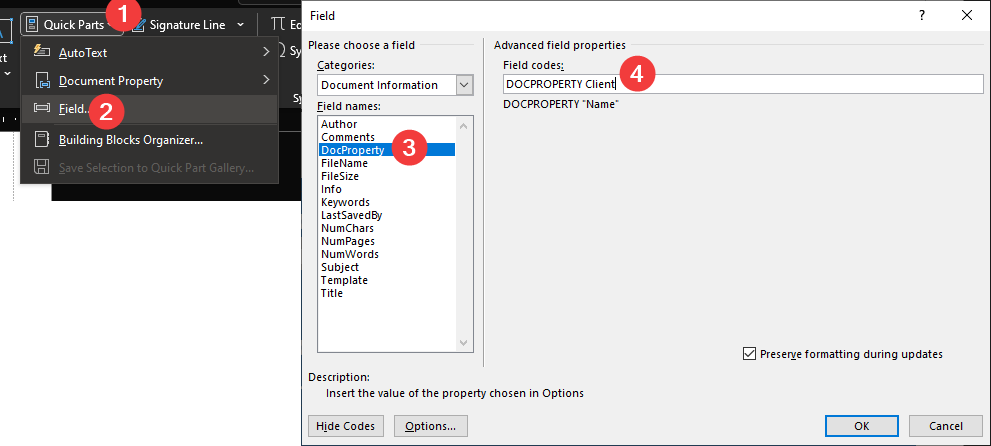Click the Quick Parts icon on ribbon
The width and height of the screenshot is (991, 446).
coord(32,25)
